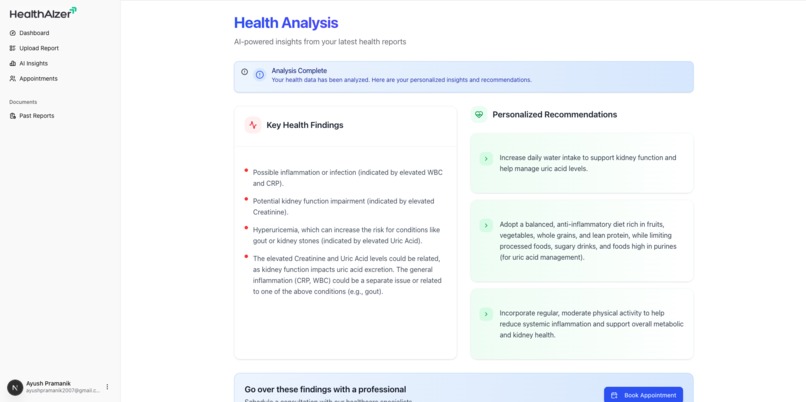This screenshot has height=402, width=806.
Task: Open the user account options menu
Action: pos(107,387)
